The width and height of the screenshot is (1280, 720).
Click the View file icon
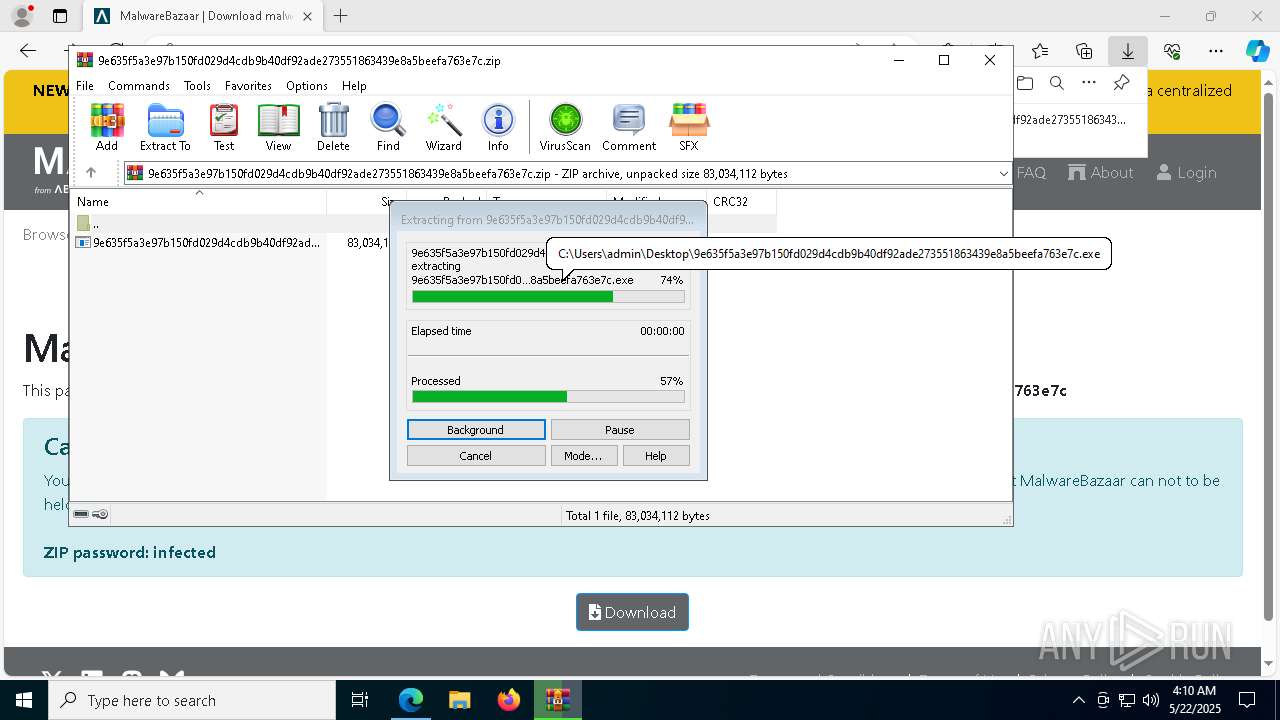point(278,127)
